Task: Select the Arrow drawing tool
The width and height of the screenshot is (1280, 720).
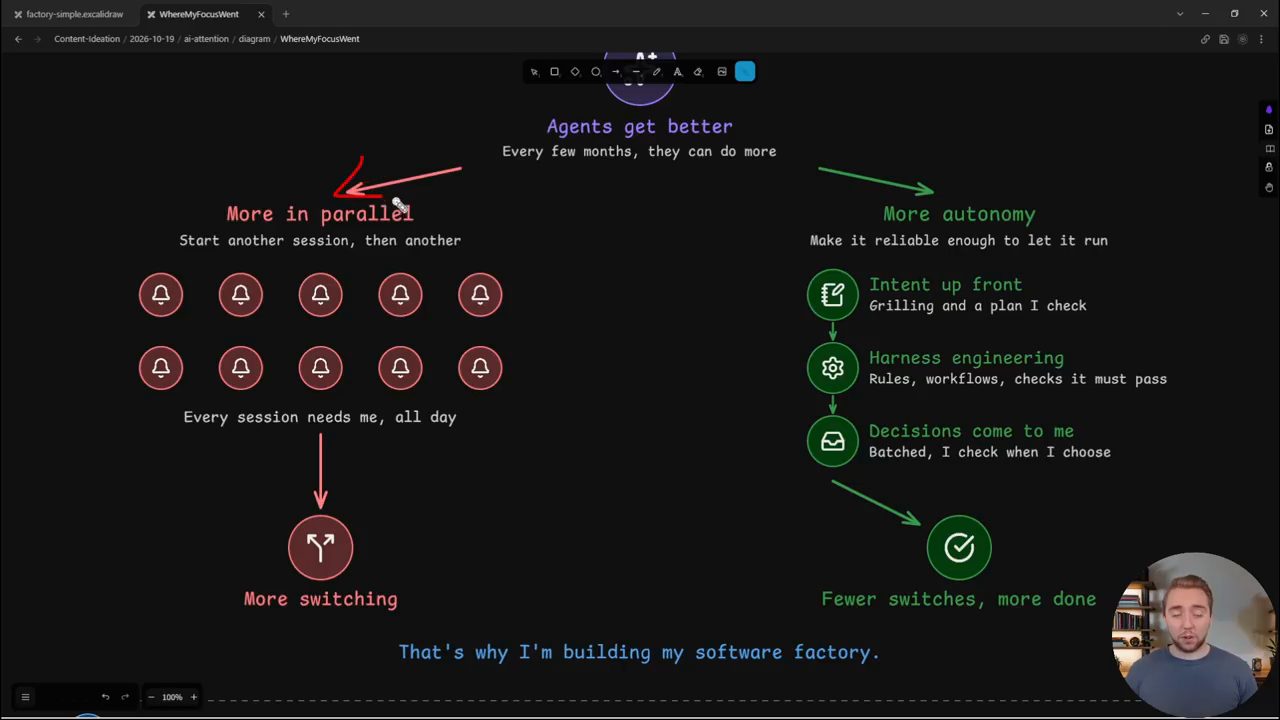Action: [x=616, y=72]
